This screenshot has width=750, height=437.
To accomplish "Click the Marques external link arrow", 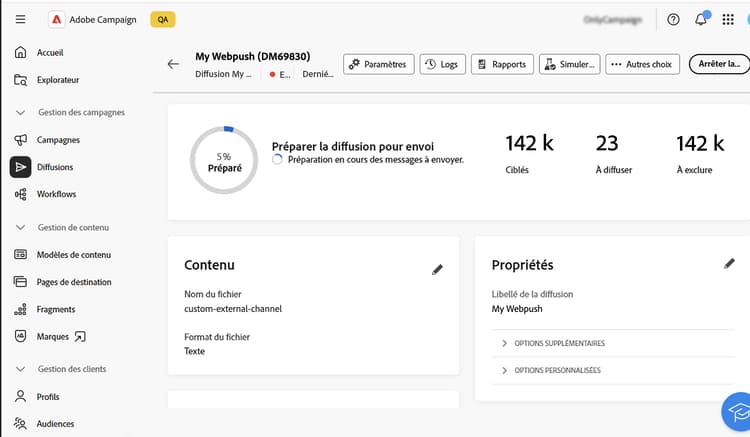I will click(80, 337).
